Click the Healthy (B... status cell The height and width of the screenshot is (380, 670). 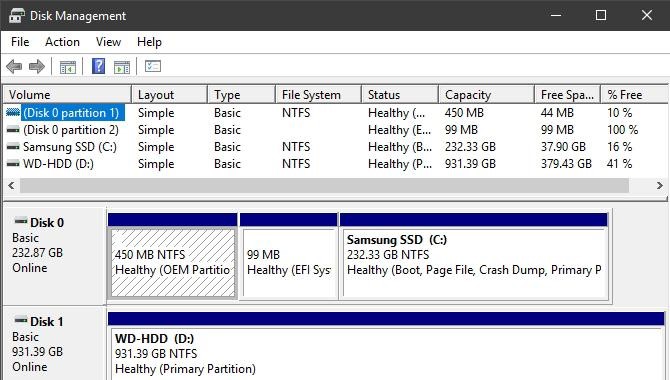tap(400, 147)
